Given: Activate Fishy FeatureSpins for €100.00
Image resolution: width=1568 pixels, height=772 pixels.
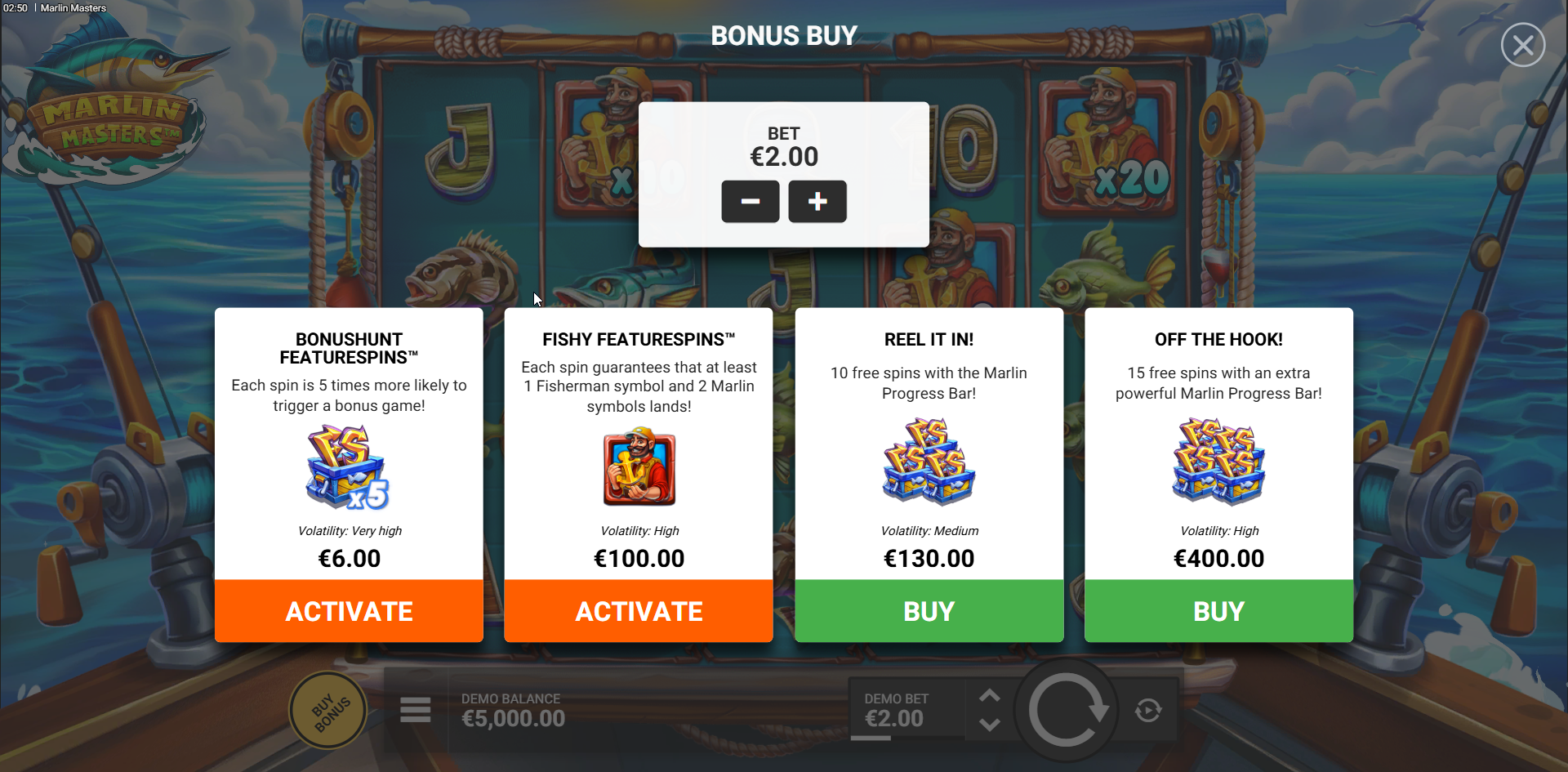Looking at the screenshot, I should pos(639,611).
